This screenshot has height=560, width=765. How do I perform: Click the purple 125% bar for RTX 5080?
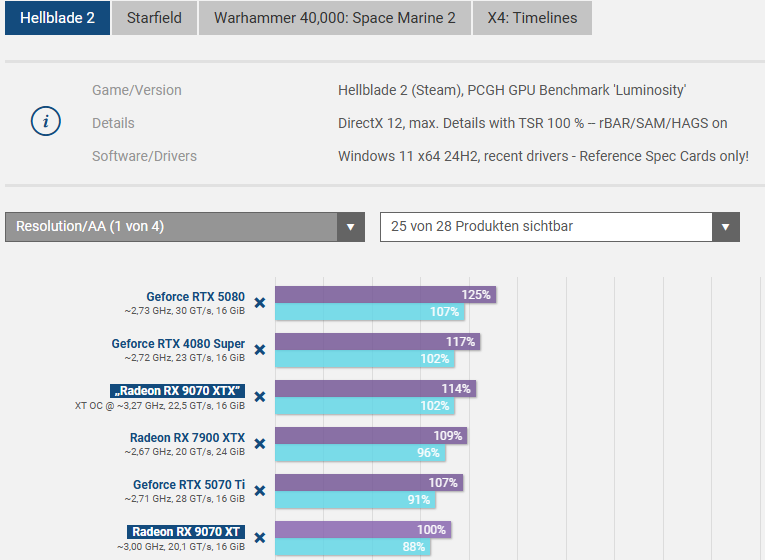pyautogui.click(x=385, y=295)
